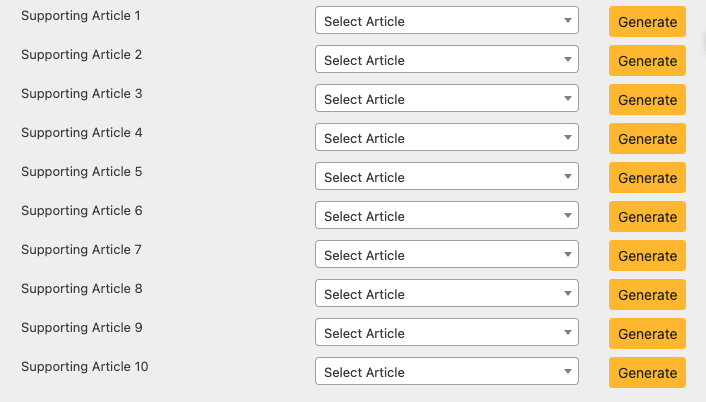Viewport: 706px width, 402px height.
Task: Click the Supporting Article 6 Generate button
Action: pos(647,217)
